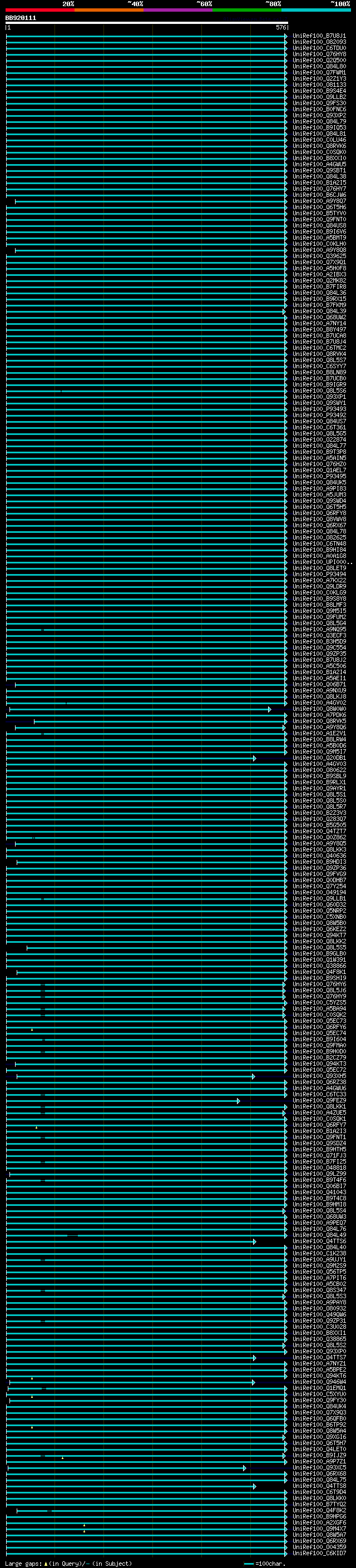Open hit UniRef100_C6TDU0
356x1568 pixels.
pyautogui.click(x=319, y=48)
